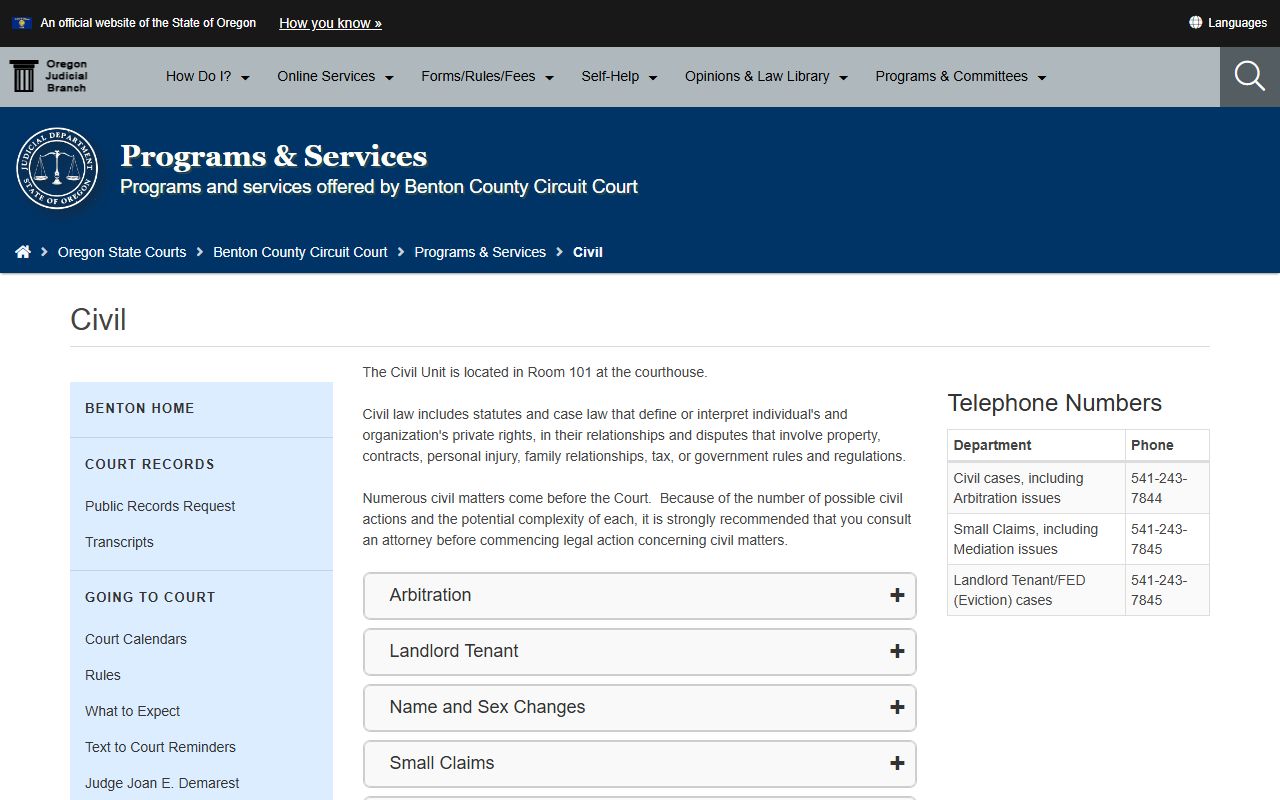Open the Opinions & Law Library menu
This screenshot has width=1280, height=800.
click(767, 76)
